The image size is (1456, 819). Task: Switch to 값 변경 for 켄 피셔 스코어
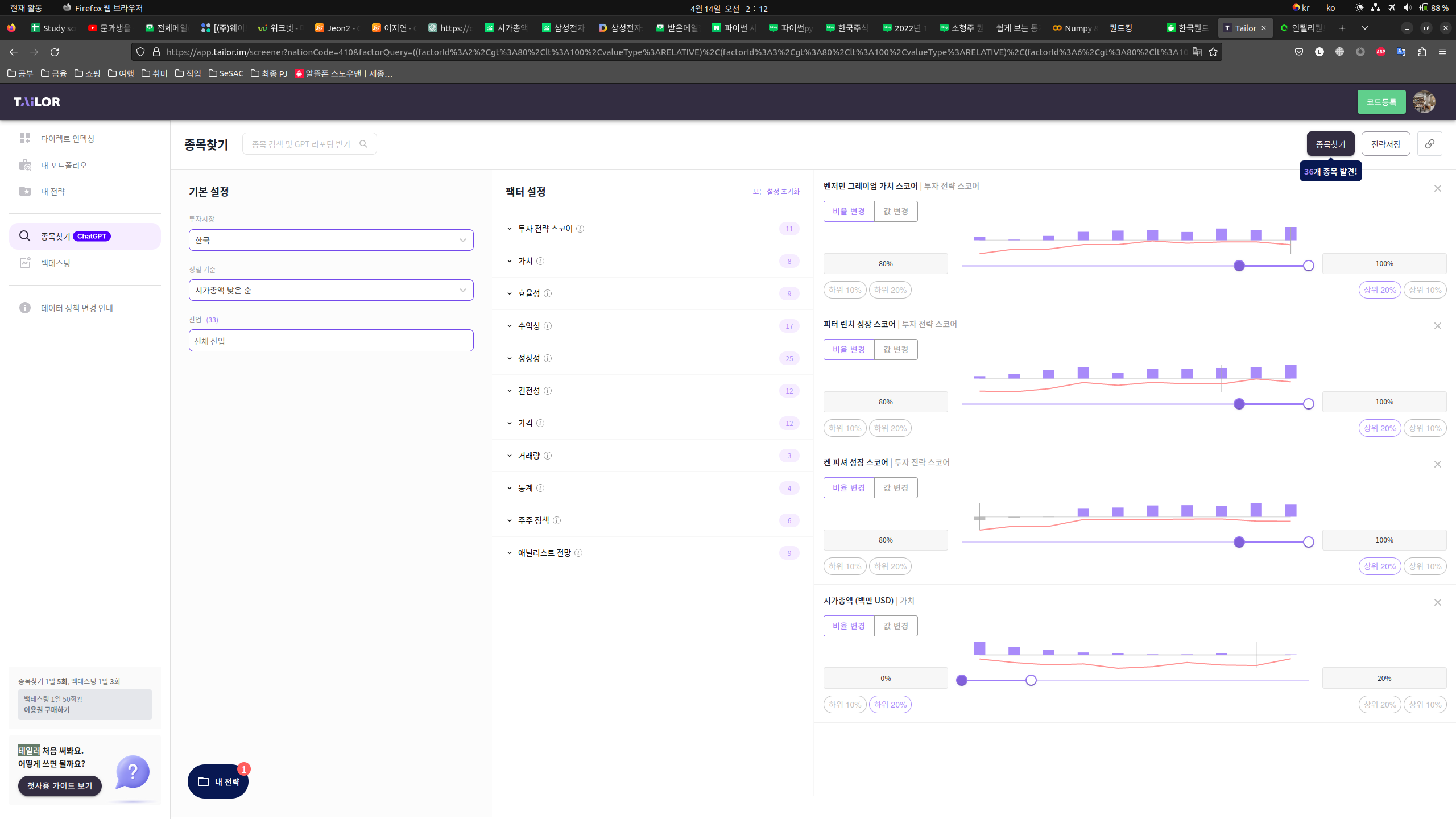pyautogui.click(x=895, y=487)
